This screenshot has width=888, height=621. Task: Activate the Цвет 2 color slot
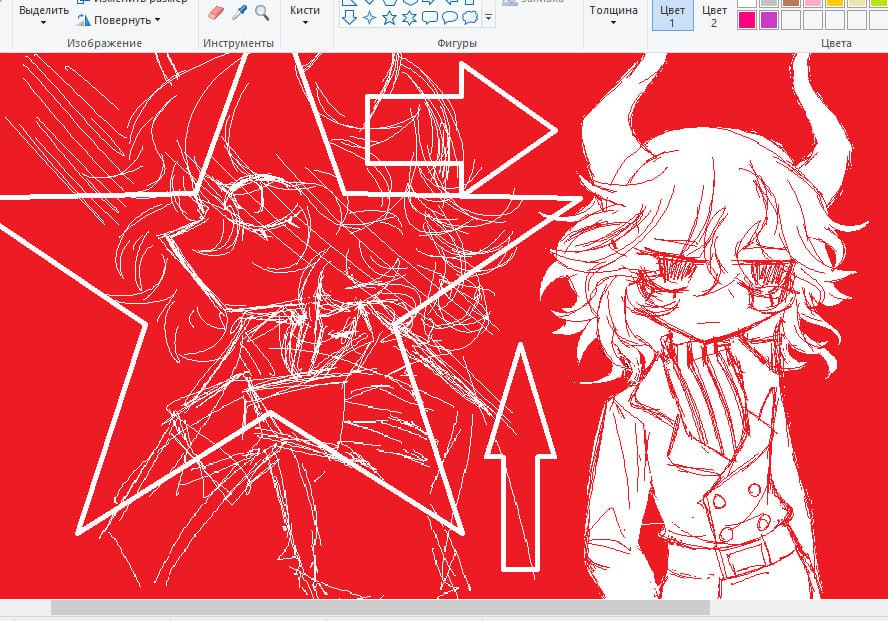pos(714,15)
